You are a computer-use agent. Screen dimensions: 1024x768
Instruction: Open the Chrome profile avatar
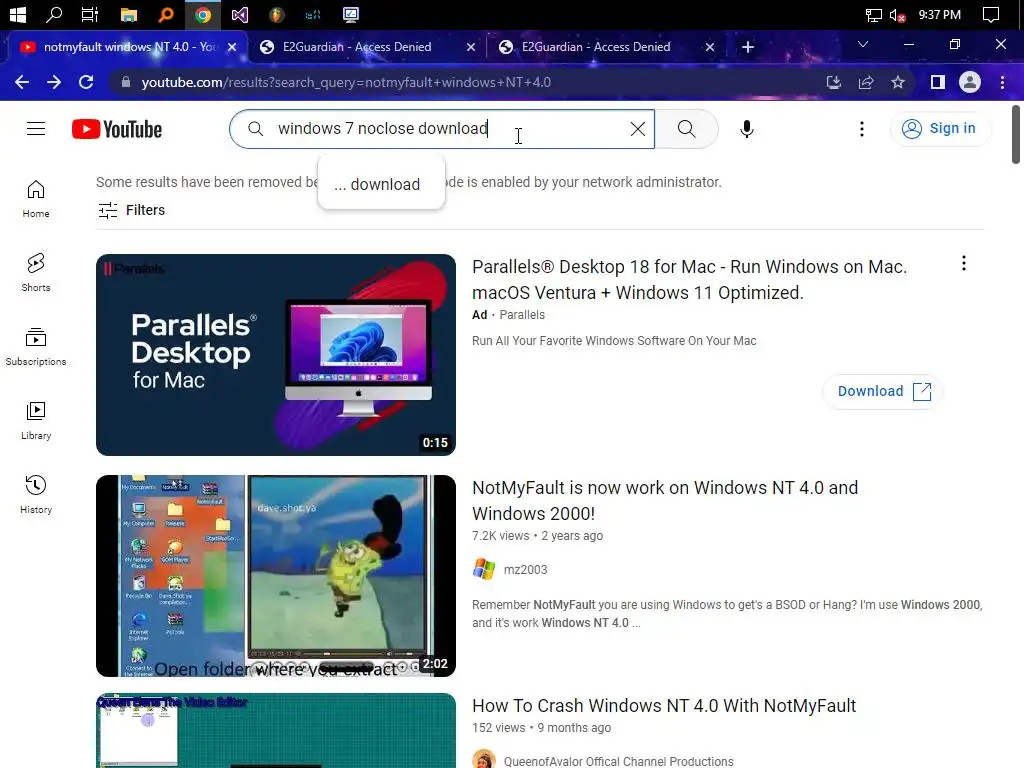[x=970, y=82]
